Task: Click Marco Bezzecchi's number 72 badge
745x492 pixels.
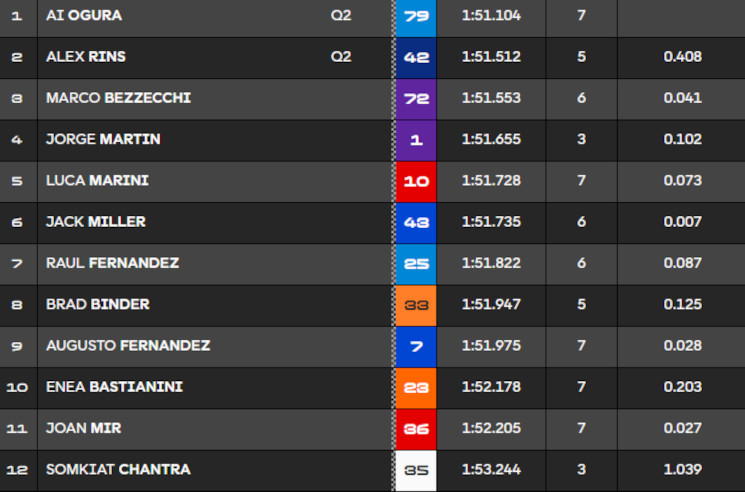Action: [416, 98]
